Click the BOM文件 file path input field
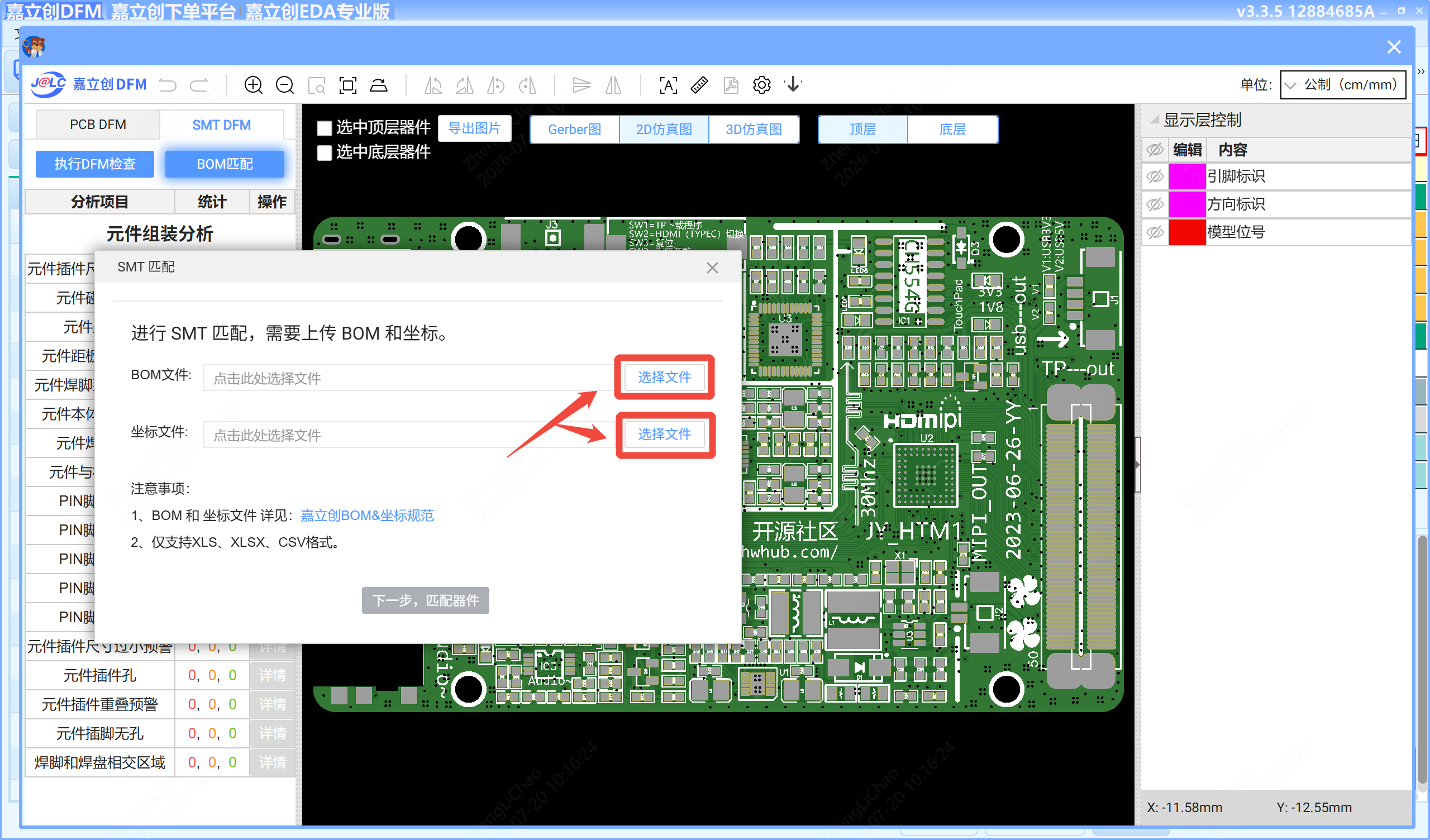 pos(409,378)
